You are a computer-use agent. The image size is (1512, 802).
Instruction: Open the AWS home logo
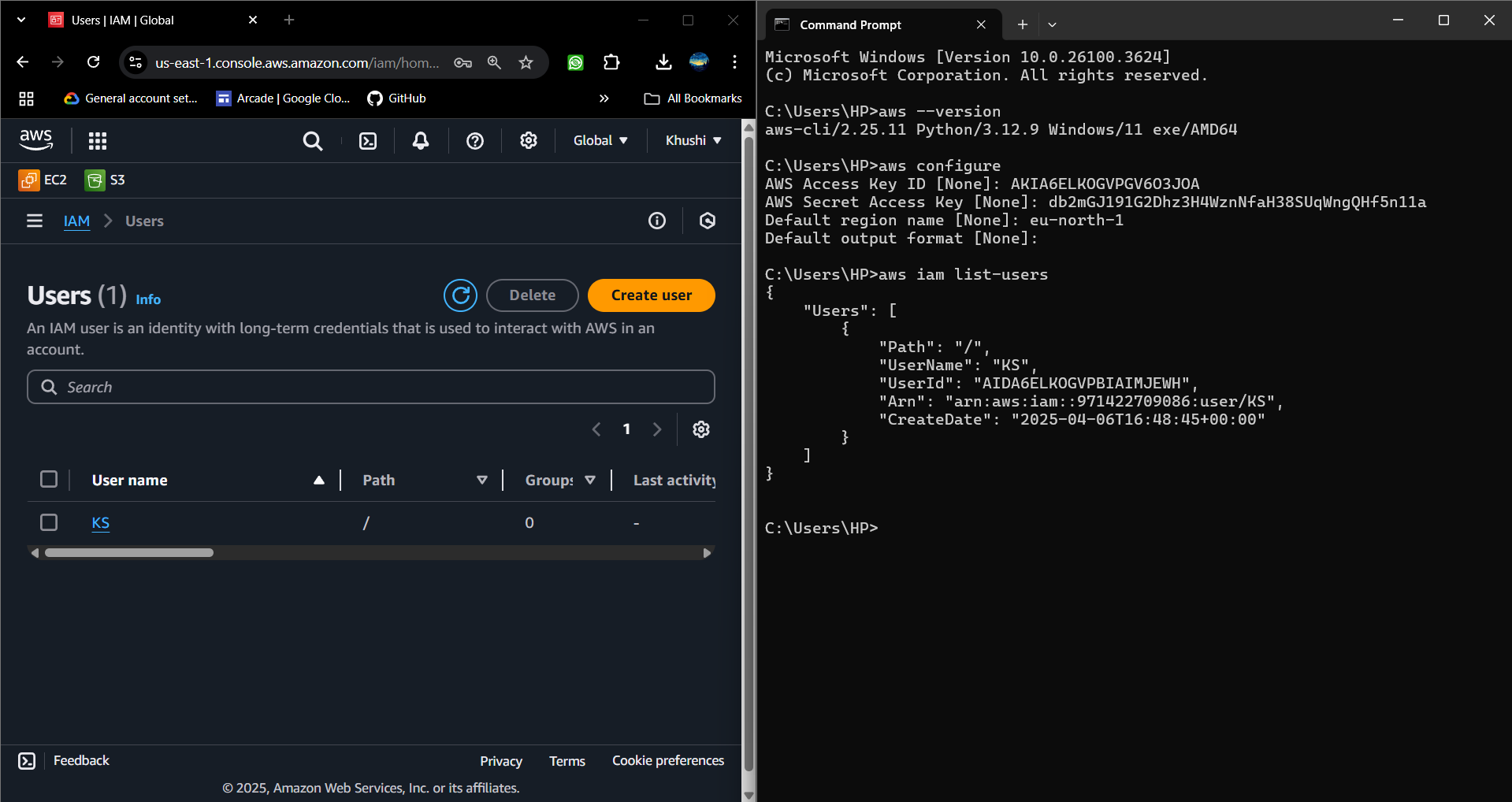(x=36, y=140)
